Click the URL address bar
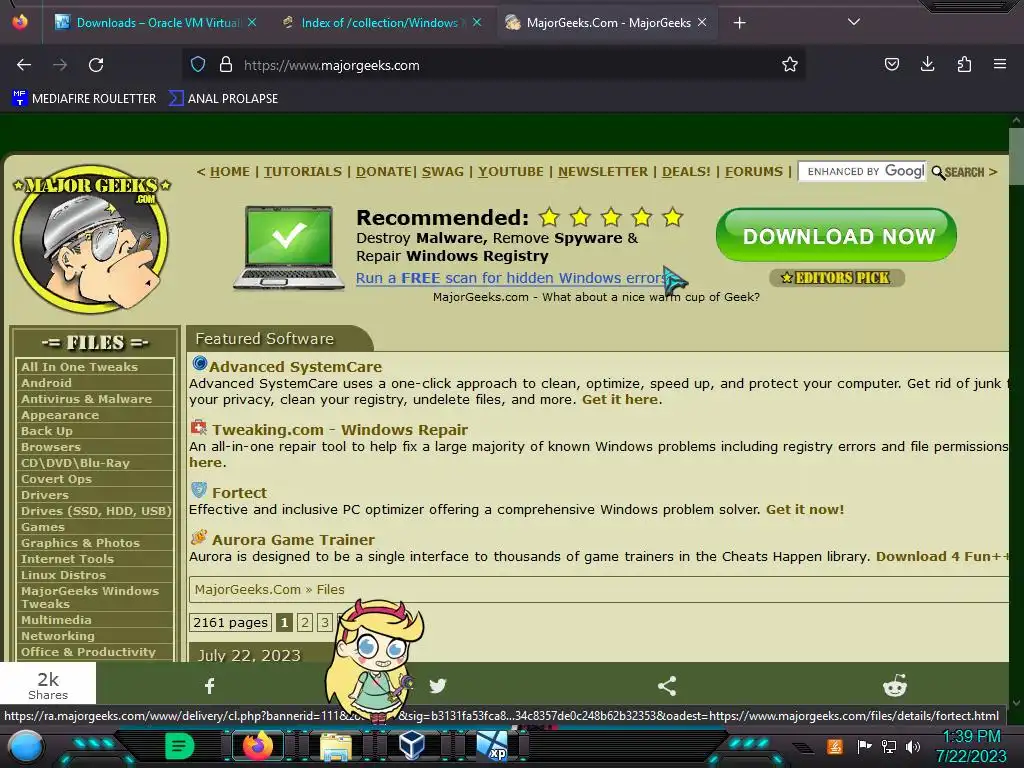 (x=496, y=65)
